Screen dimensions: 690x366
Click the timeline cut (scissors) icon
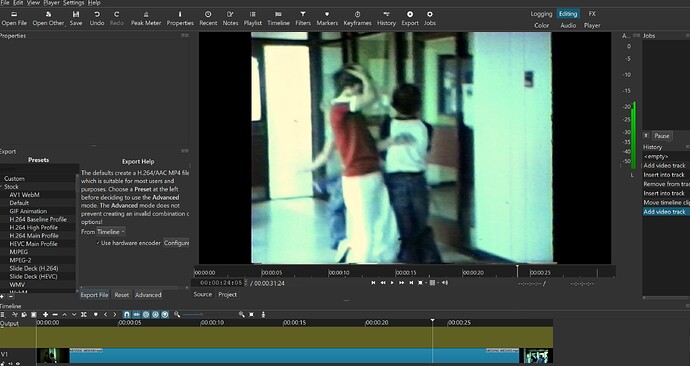tap(15, 315)
